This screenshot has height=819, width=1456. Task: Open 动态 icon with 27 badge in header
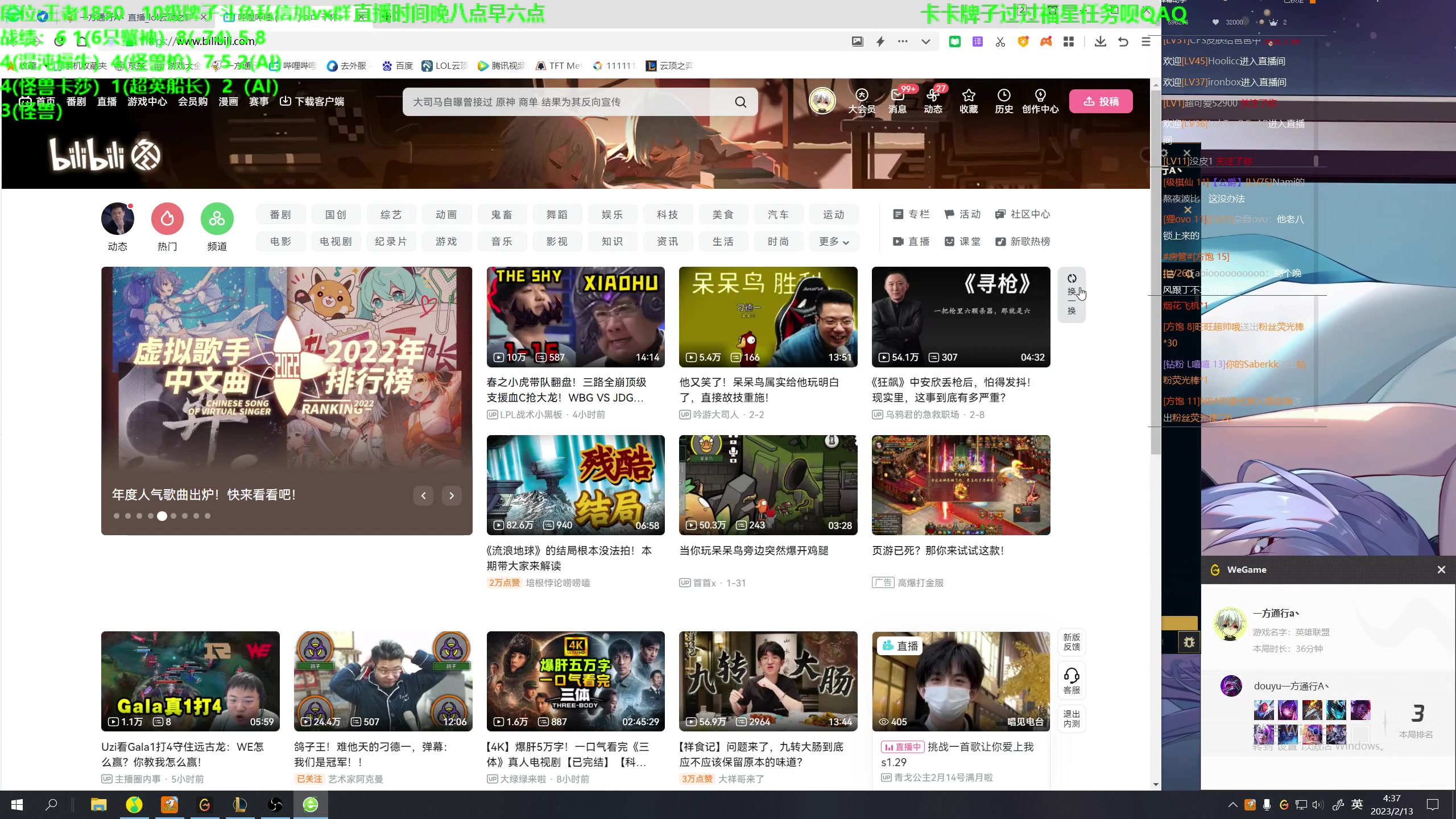(933, 101)
